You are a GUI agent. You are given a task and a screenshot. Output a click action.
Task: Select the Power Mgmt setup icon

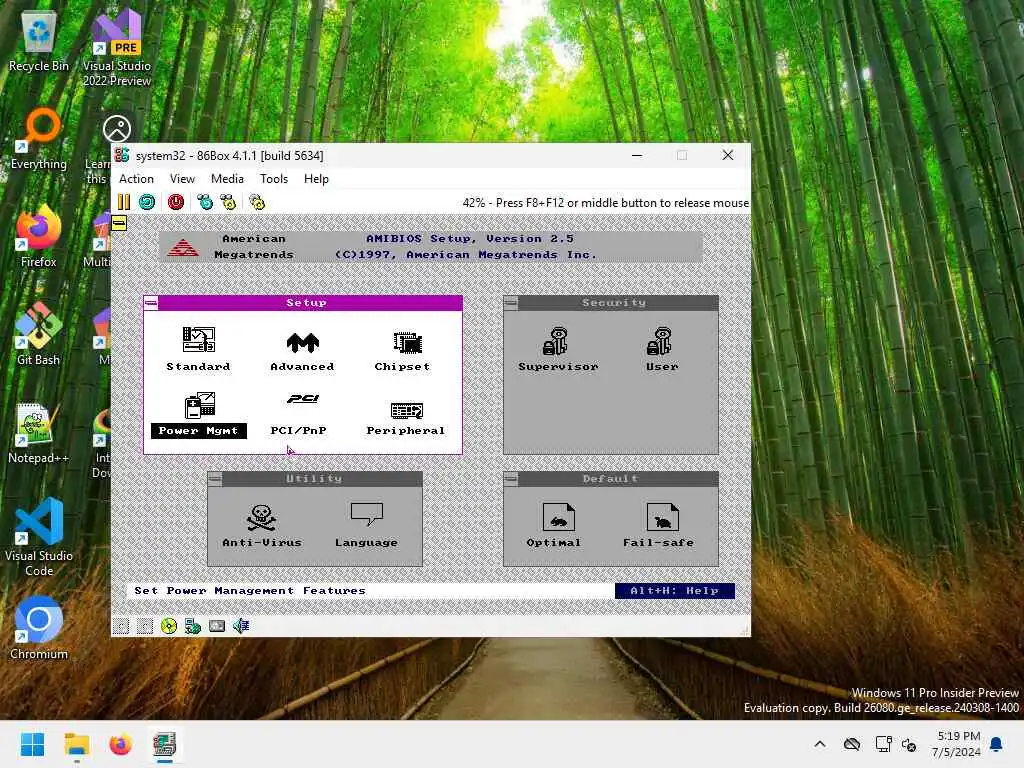click(x=199, y=415)
